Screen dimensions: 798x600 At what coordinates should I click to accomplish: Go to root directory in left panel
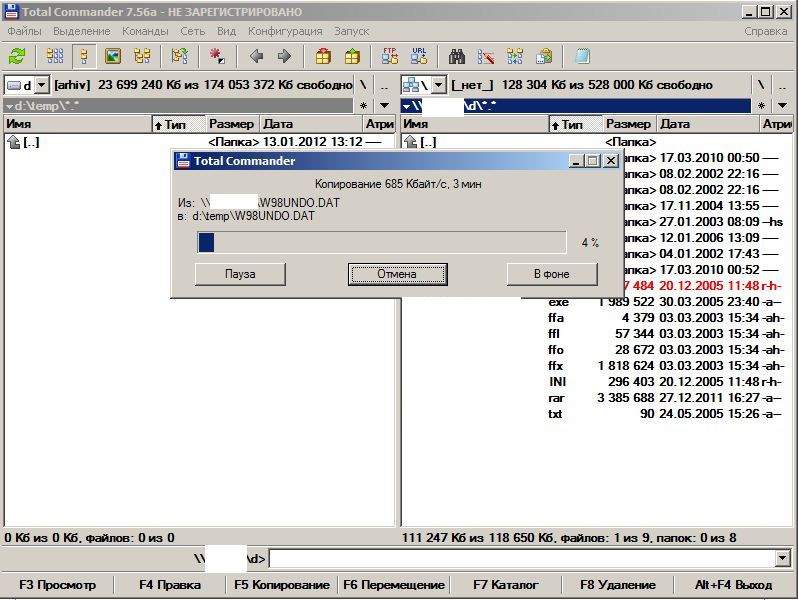point(363,85)
